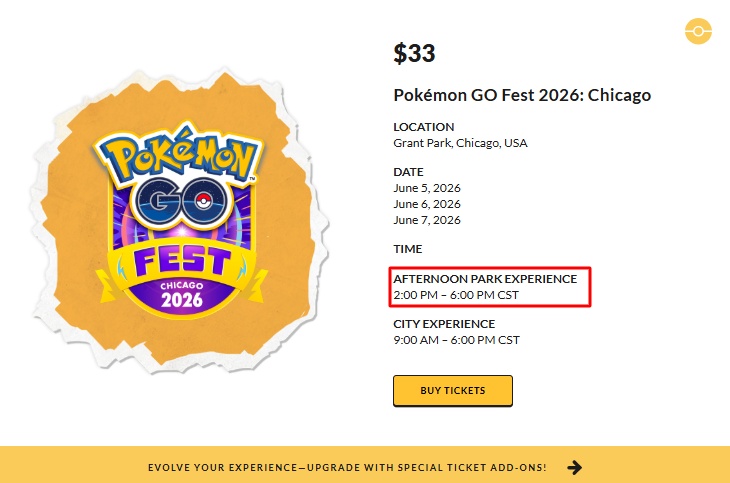730x483 pixels.
Task: Click the DATE heading
Action: pyautogui.click(x=408, y=172)
